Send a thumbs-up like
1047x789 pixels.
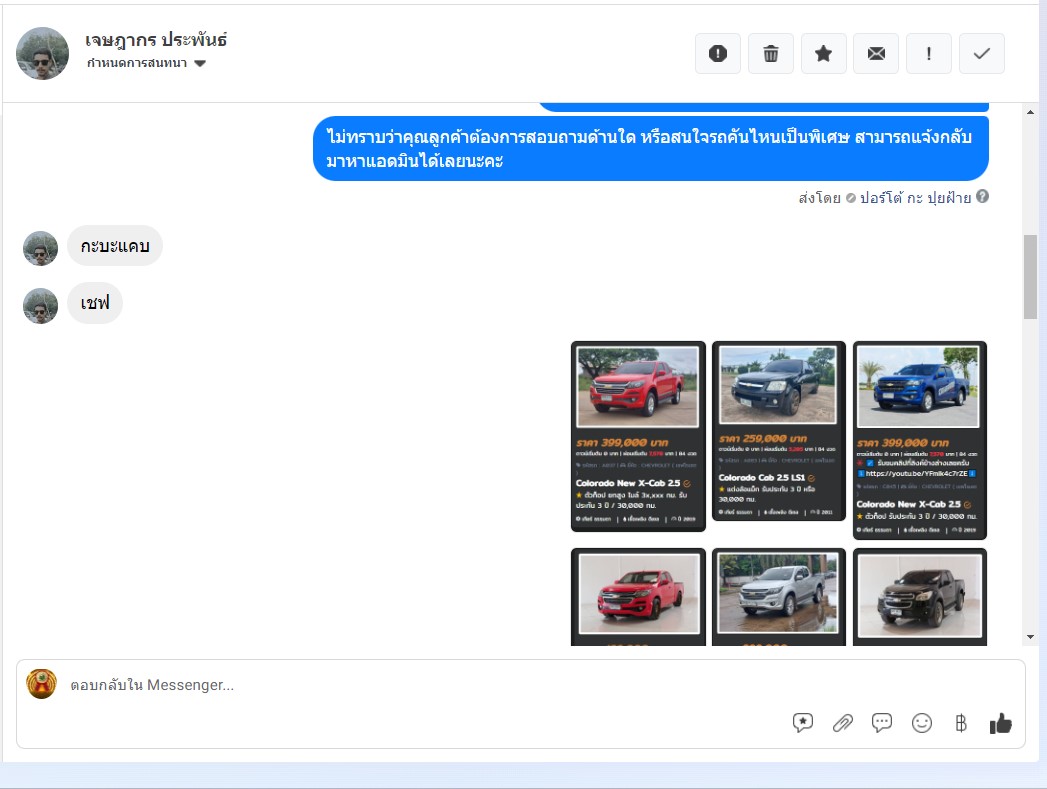pos(1000,723)
